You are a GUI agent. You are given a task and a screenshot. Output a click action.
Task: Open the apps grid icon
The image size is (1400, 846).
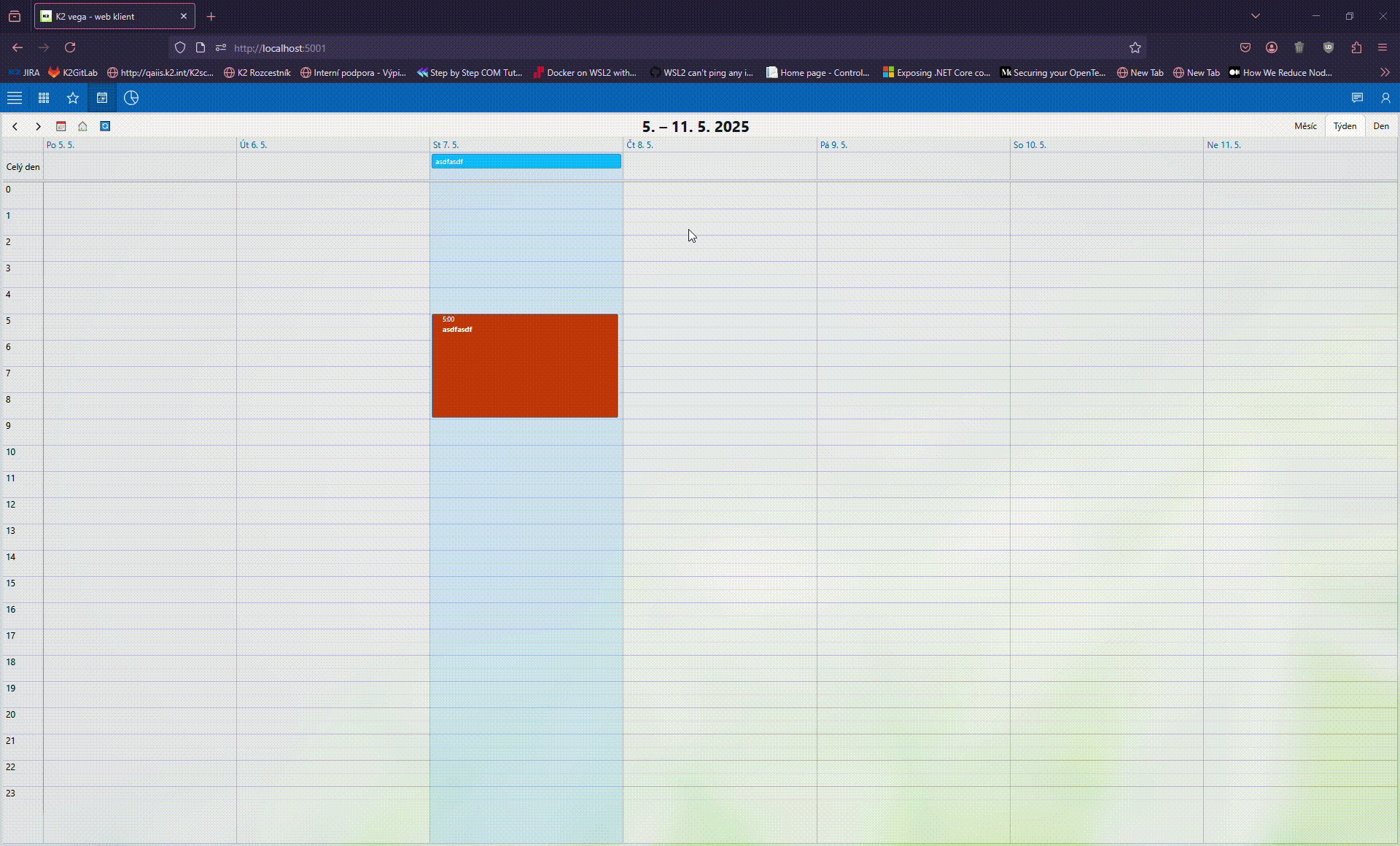coord(44,98)
